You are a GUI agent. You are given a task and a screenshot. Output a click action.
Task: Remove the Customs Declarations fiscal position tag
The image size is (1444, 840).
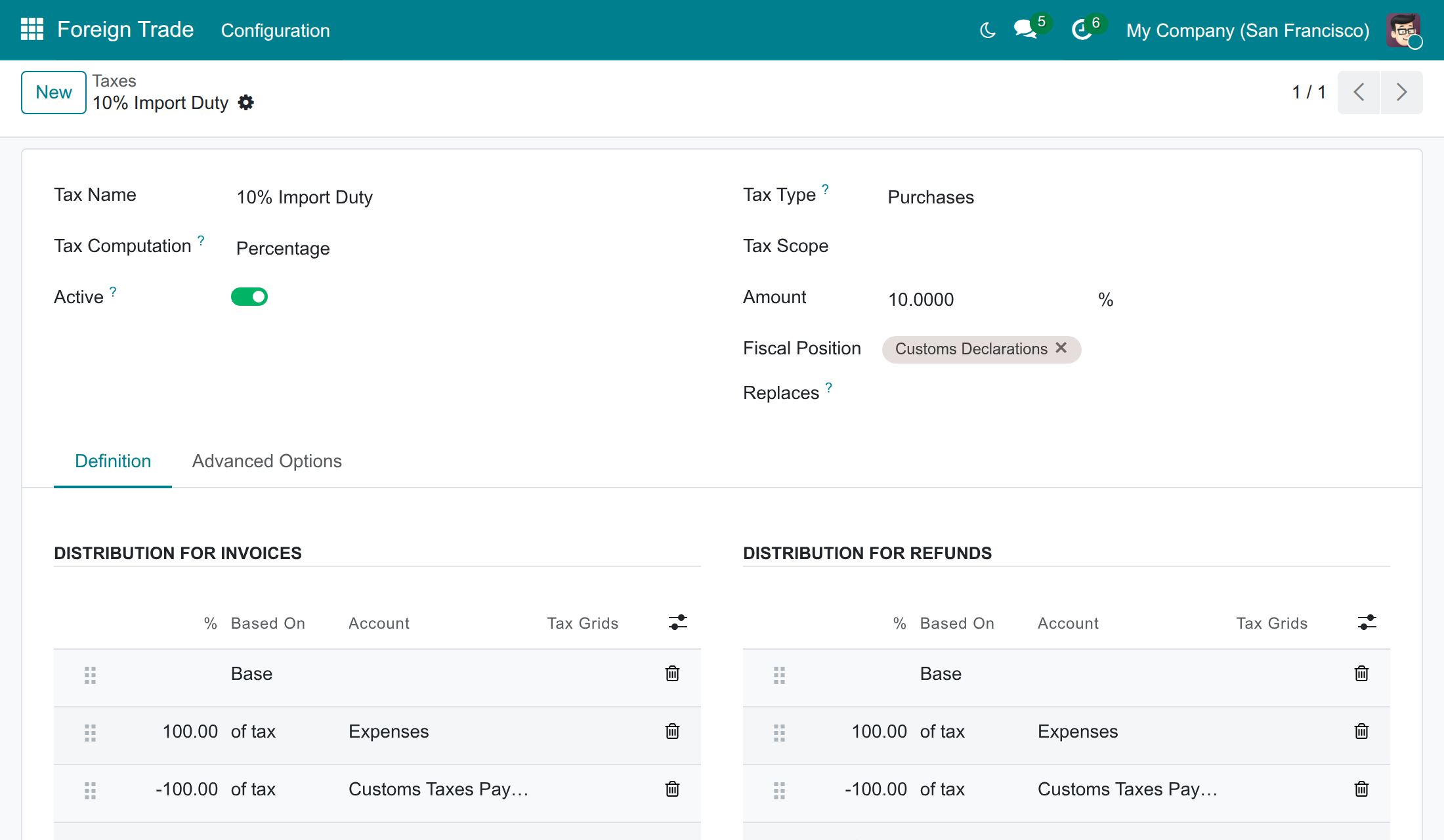(x=1061, y=348)
